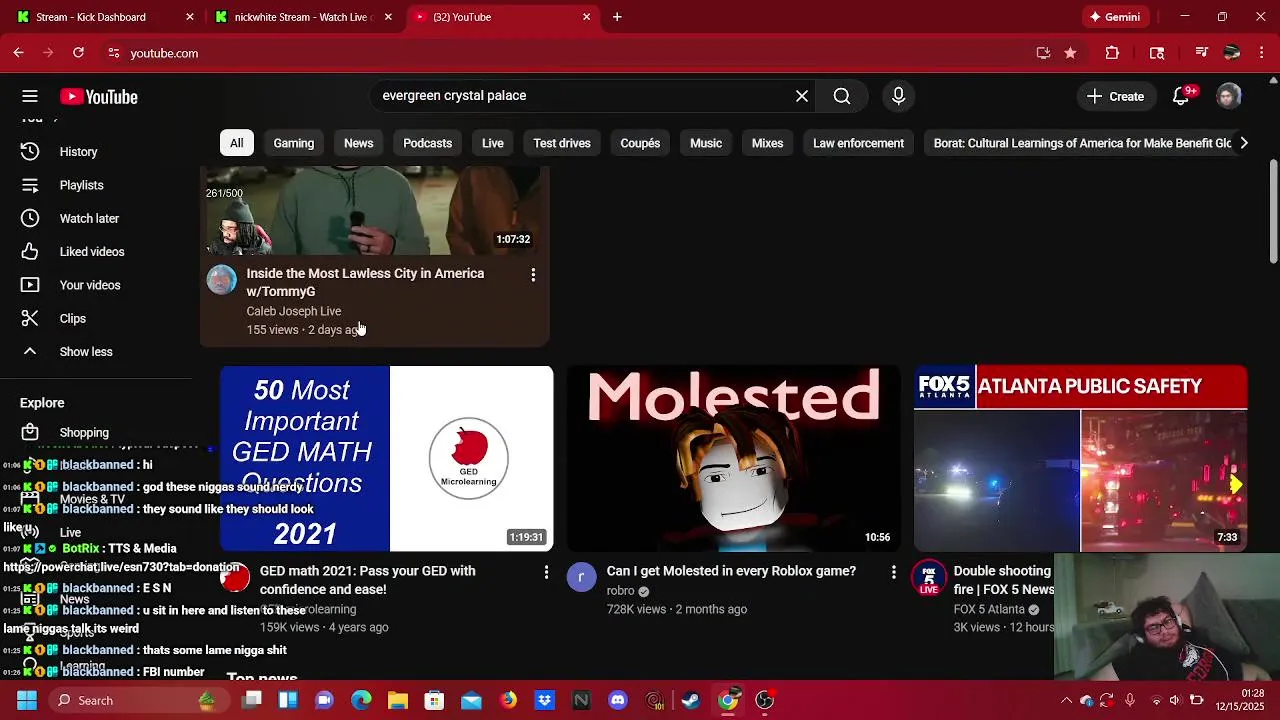This screenshot has width=1280, height=720.
Task: Click the Caleb Joseph Live channel avatar
Action: tap(222, 280)
